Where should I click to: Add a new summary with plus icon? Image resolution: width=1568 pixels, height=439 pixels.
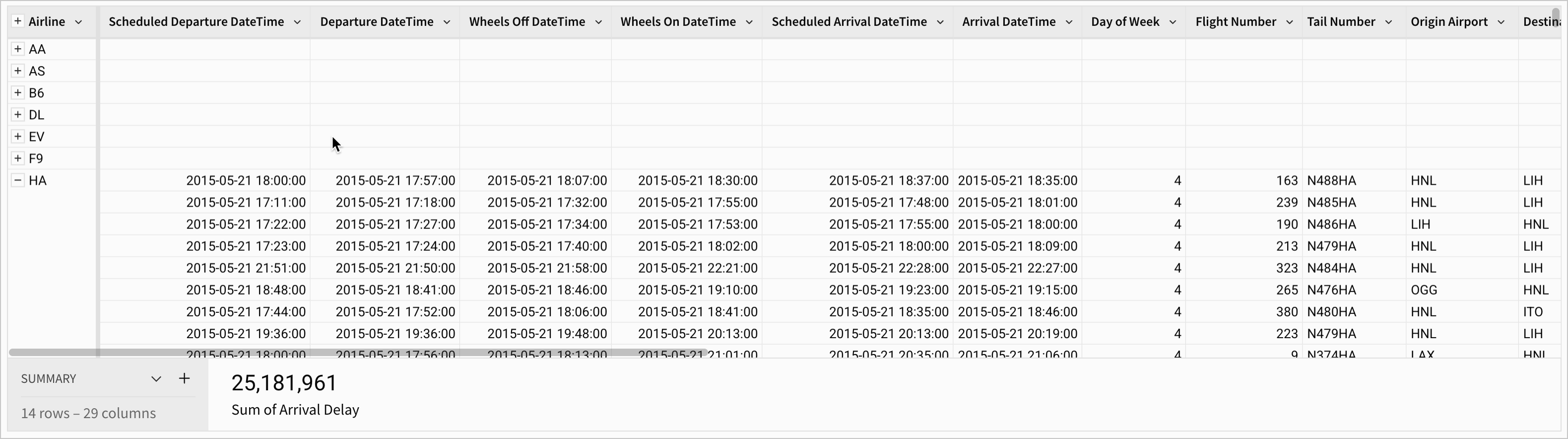click(x=185, y=379)
